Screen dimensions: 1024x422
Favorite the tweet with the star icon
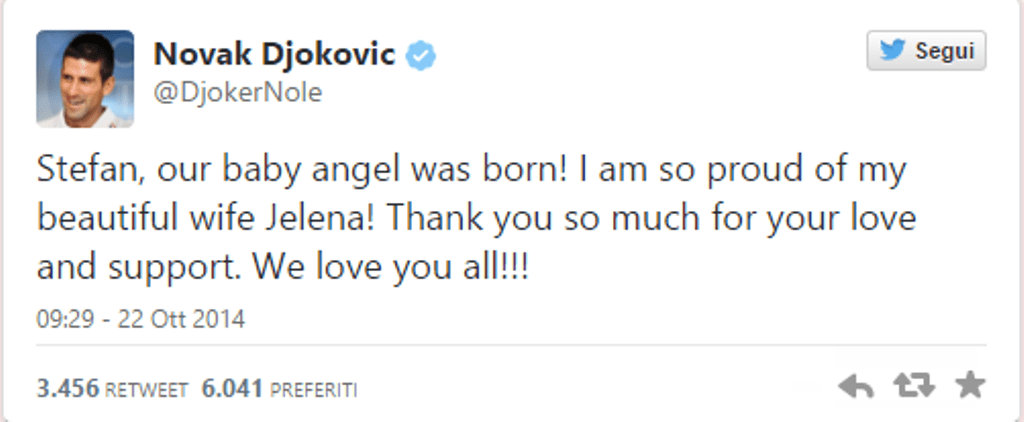(x=970, y=386)
